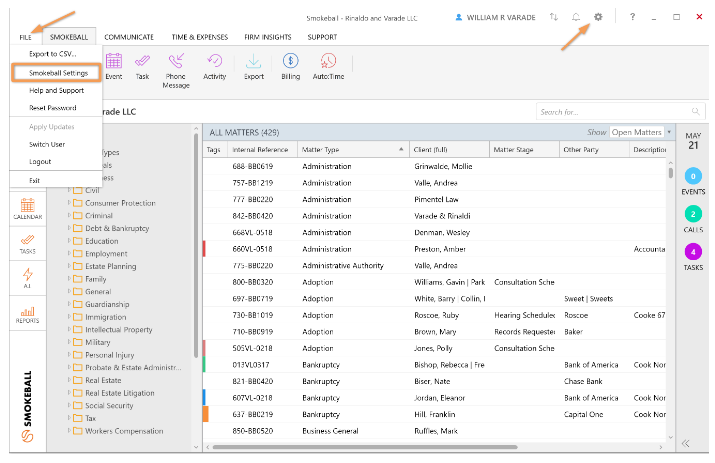This screenshot has height=463, width=715.
Task: Click the folder tree vertical scrollbar
Action: (196, 245)
